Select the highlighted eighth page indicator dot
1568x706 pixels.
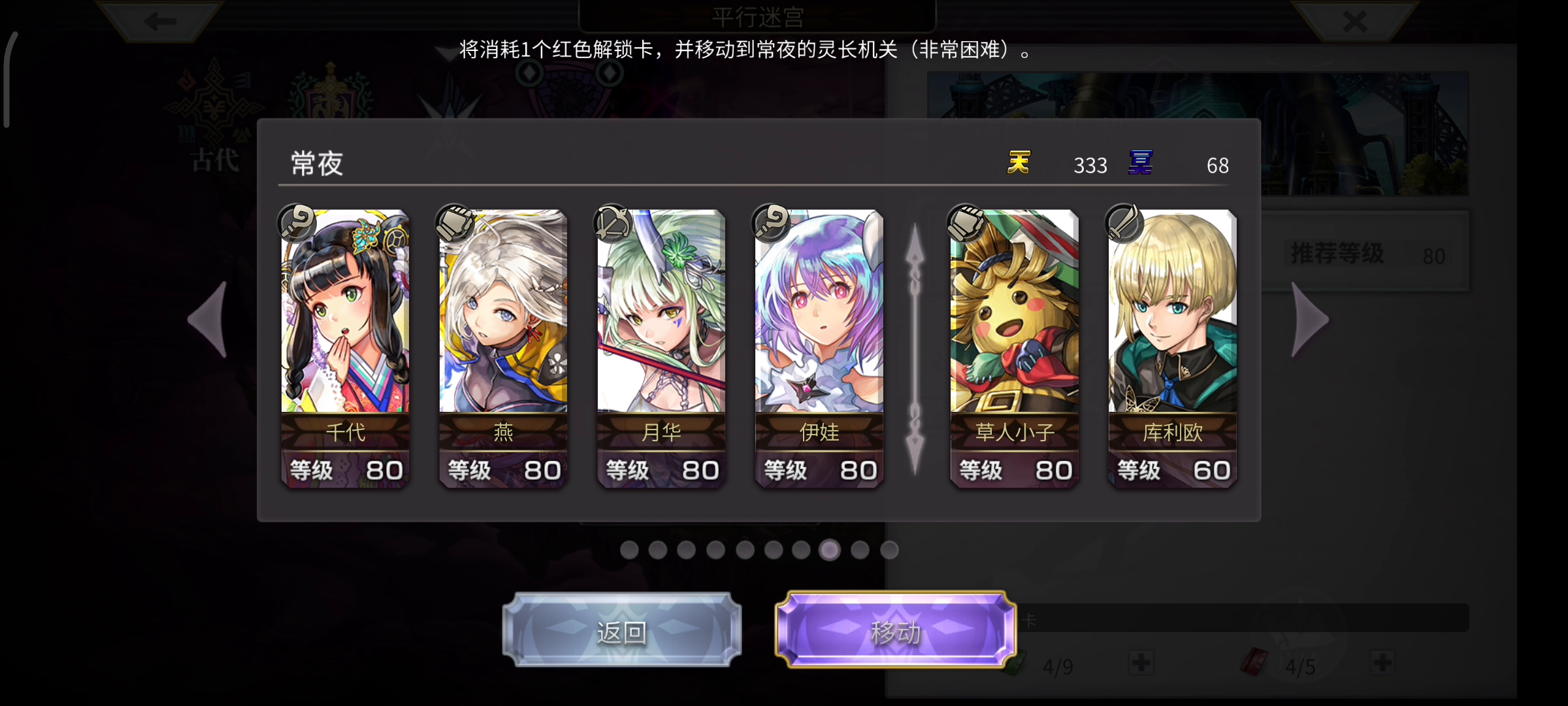pos(830,550)
